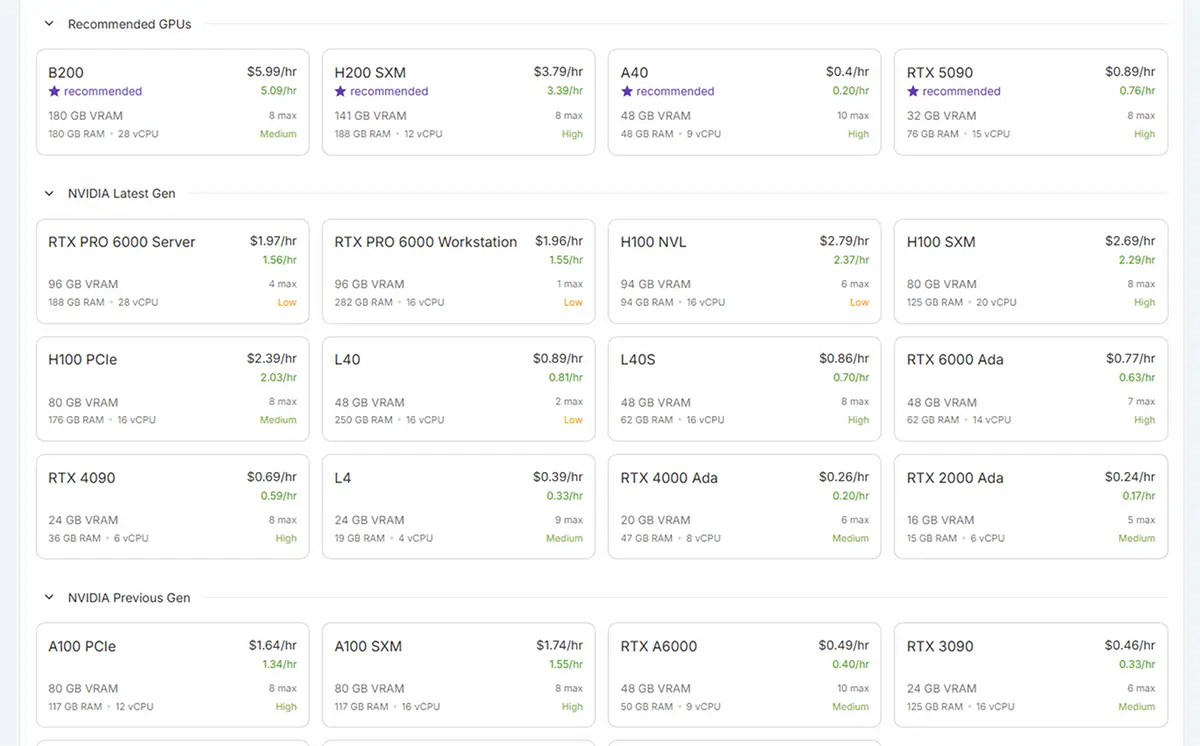Pick the RTX 4000 Ada card

point(745,507)
